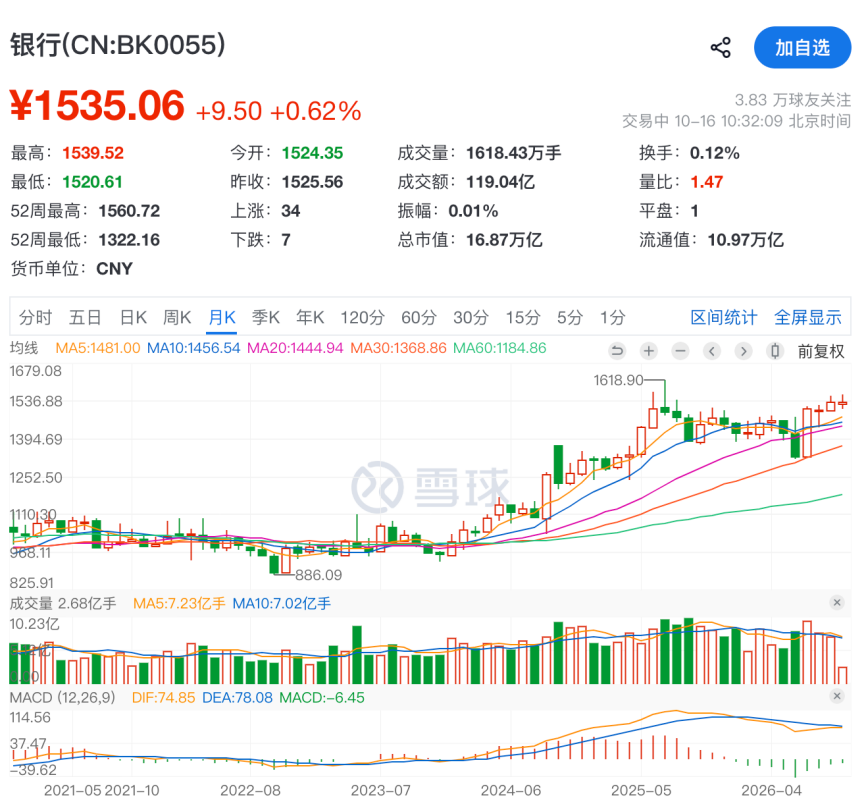Open the 季K chart tab
The height and width of the screenshot is (802, 866).
(266, 318)
